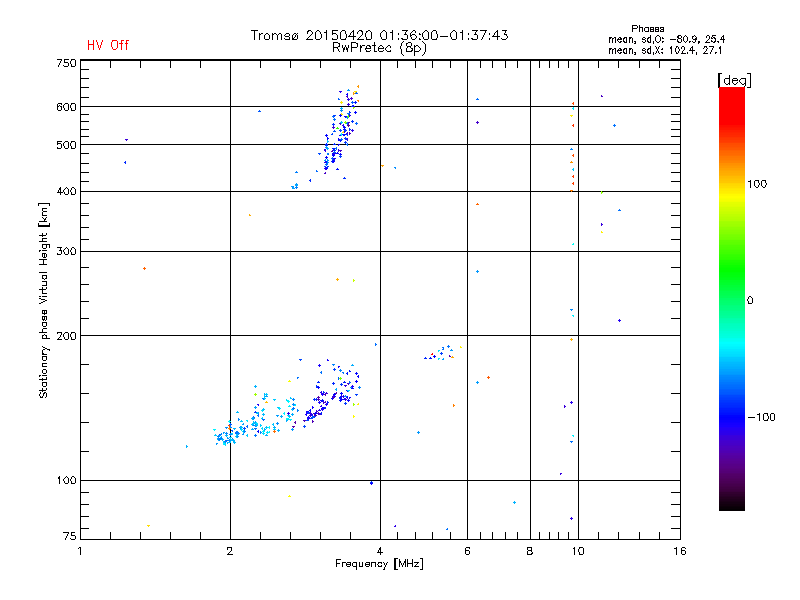Click the 'Stationary phase Virtual Height [km]' axis label

pos(44,301)
